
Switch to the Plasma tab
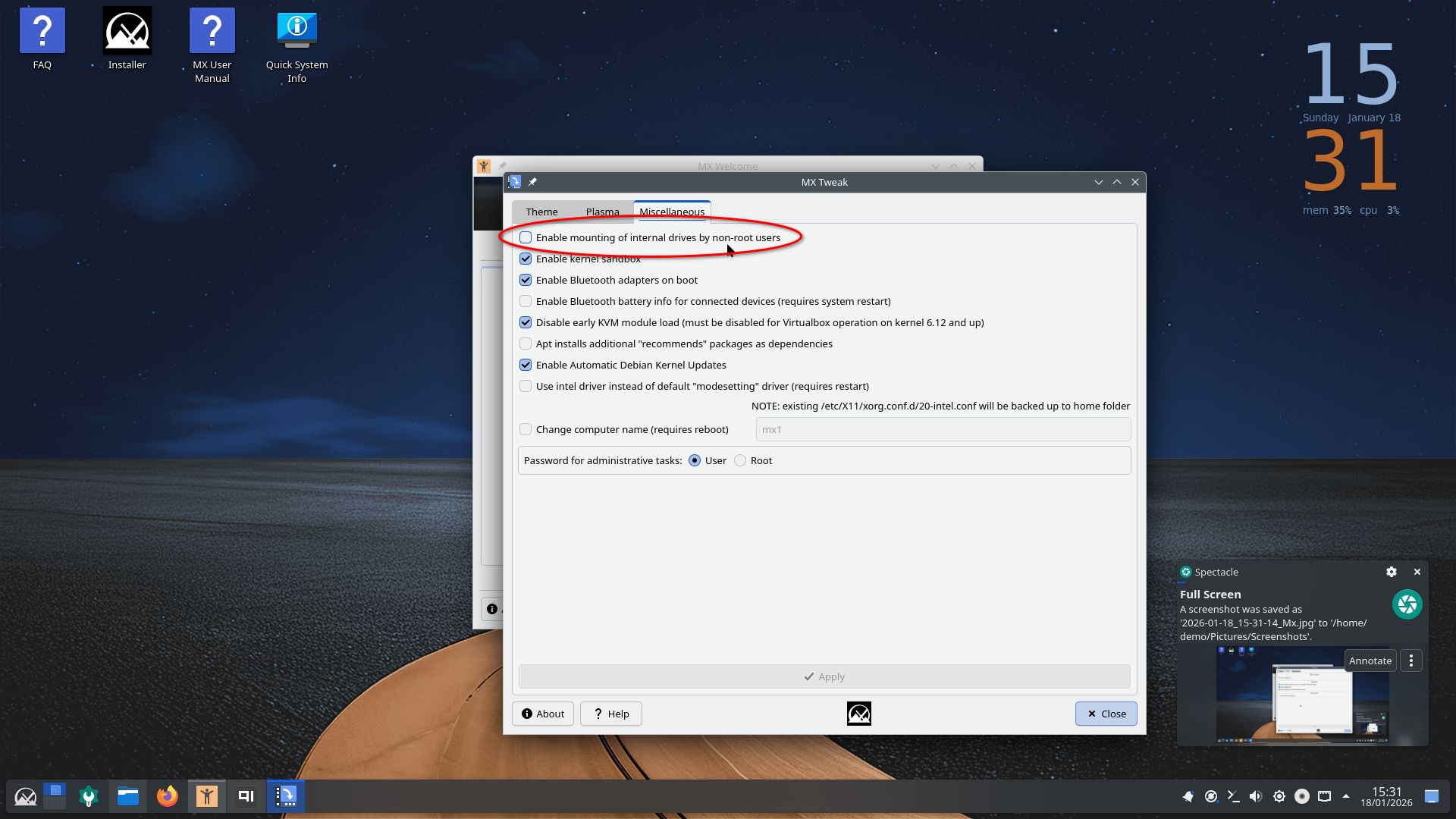coord(602,212)
